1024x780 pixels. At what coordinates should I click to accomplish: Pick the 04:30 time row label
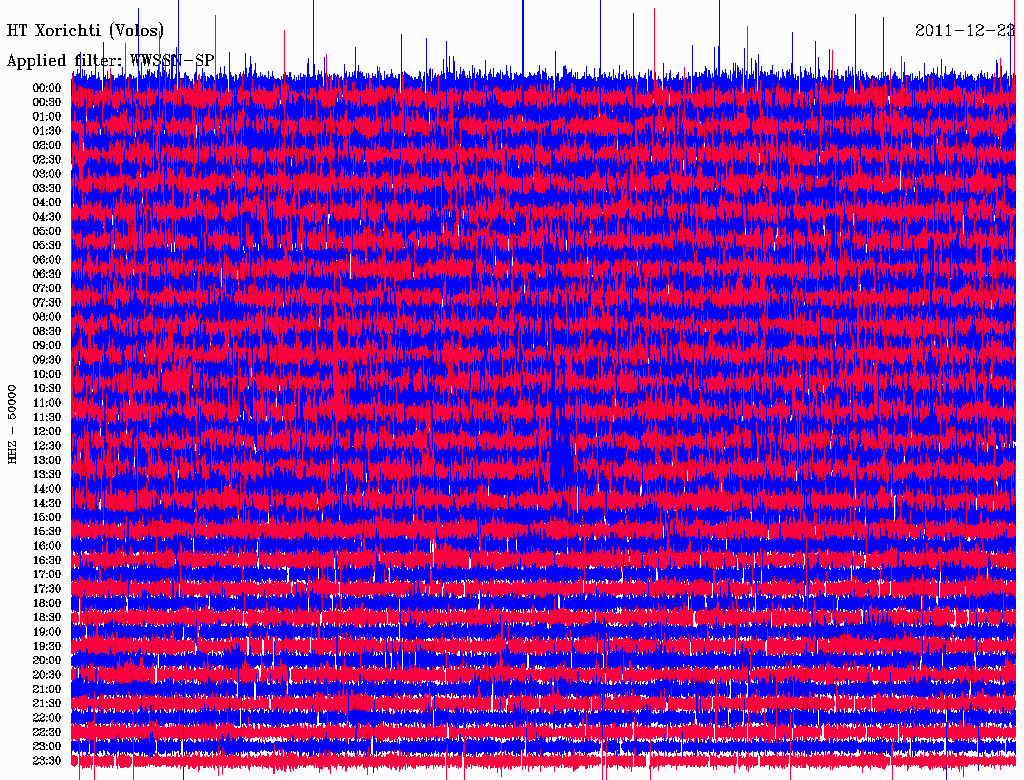click(x=47, y=217)
